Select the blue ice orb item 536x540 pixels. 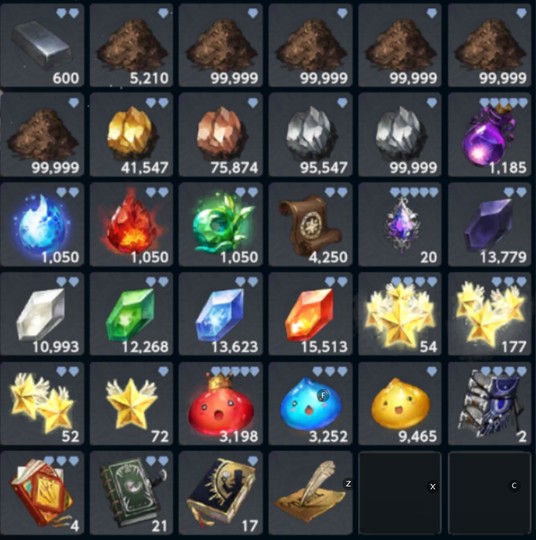[x=42, y=224]
